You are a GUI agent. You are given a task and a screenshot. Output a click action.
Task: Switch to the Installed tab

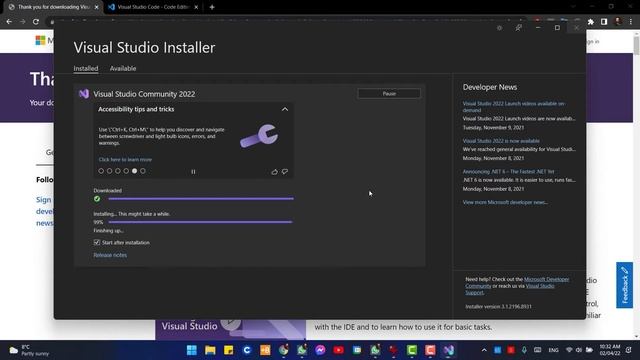(x=86, y=68)
